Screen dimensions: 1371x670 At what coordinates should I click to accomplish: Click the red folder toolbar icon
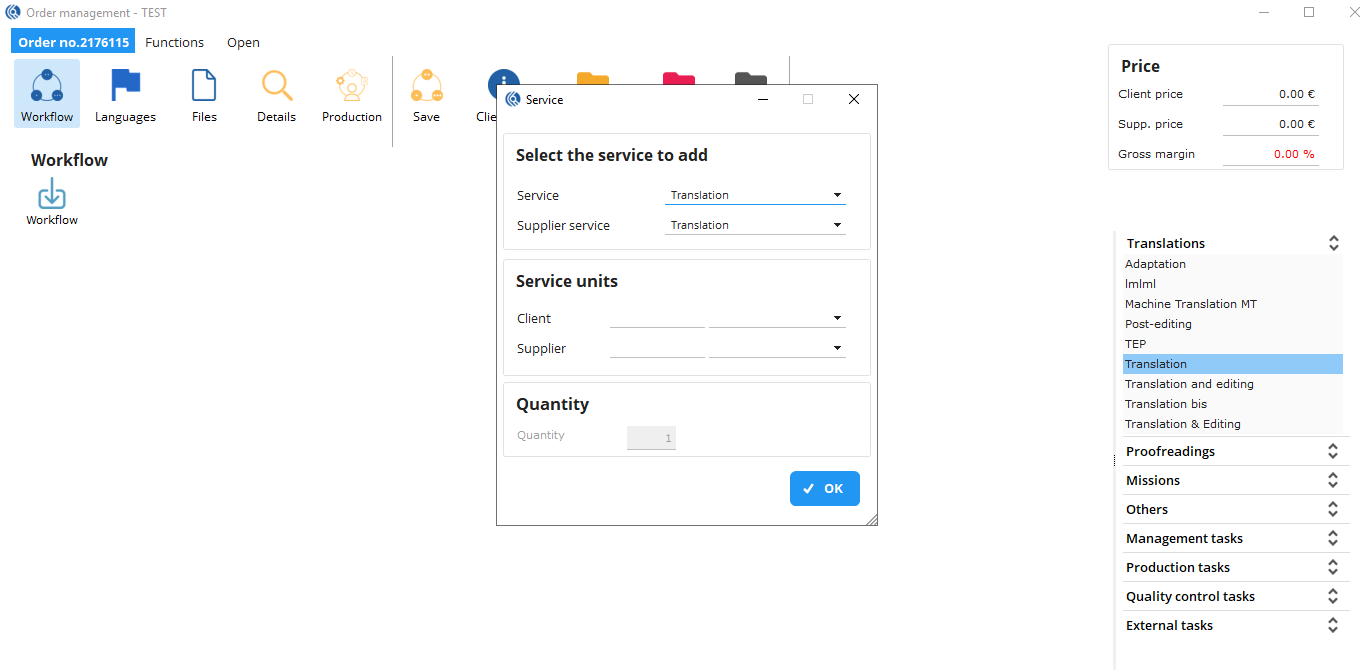point(678,79)
